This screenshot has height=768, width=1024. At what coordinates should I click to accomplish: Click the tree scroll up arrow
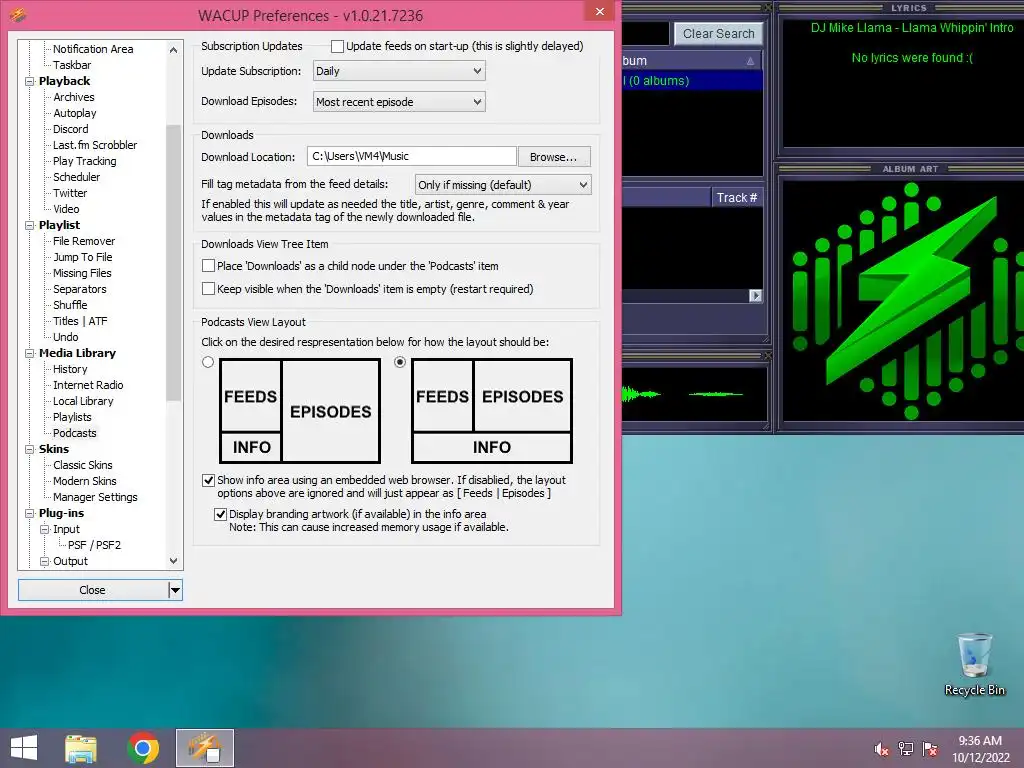click(x=173, y=50)
